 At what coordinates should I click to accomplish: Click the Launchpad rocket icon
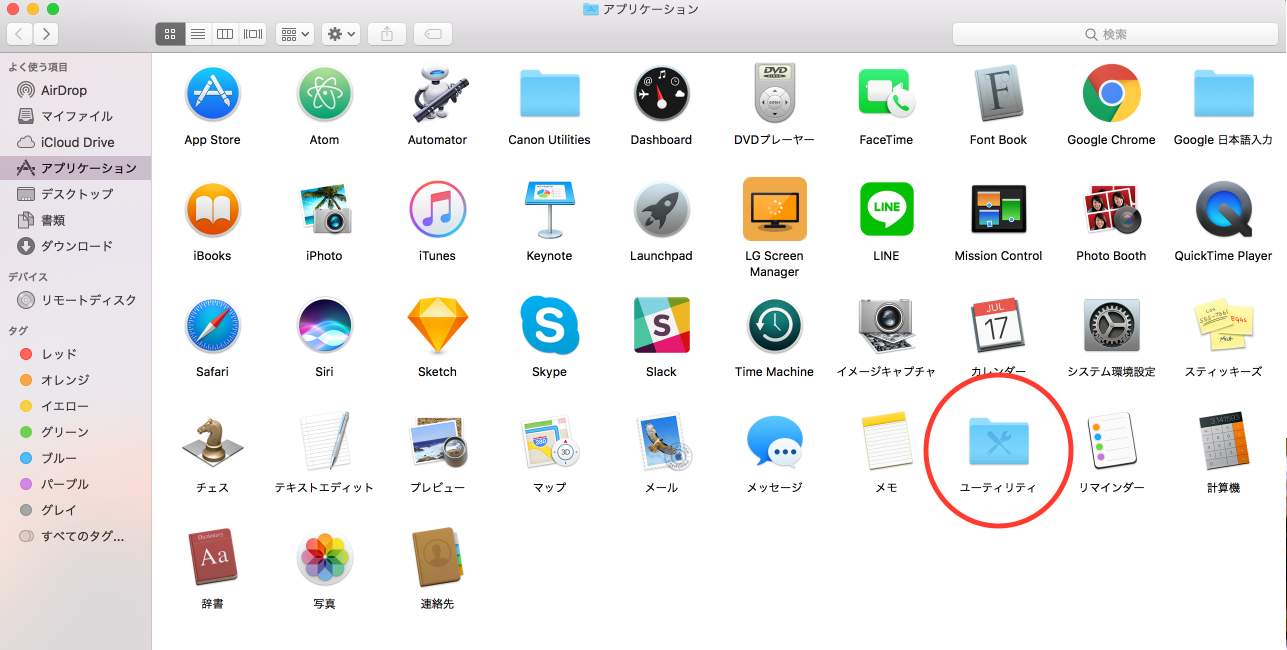[661, 211]
